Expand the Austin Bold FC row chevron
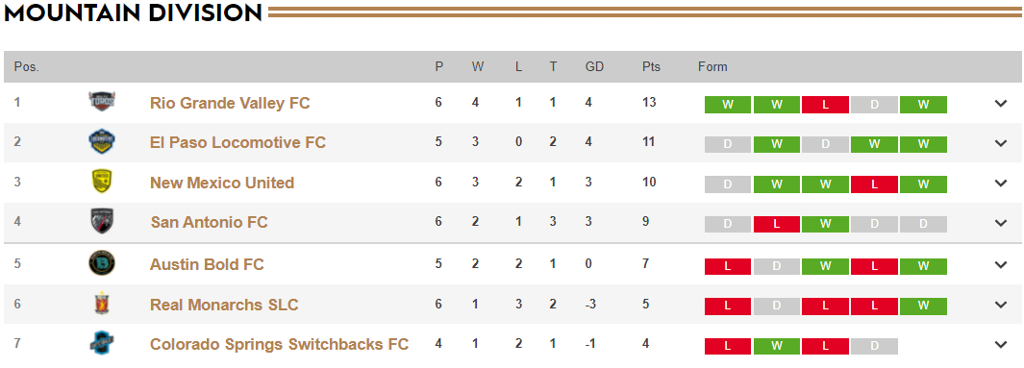1024x368 pixels. point(1000,264)
